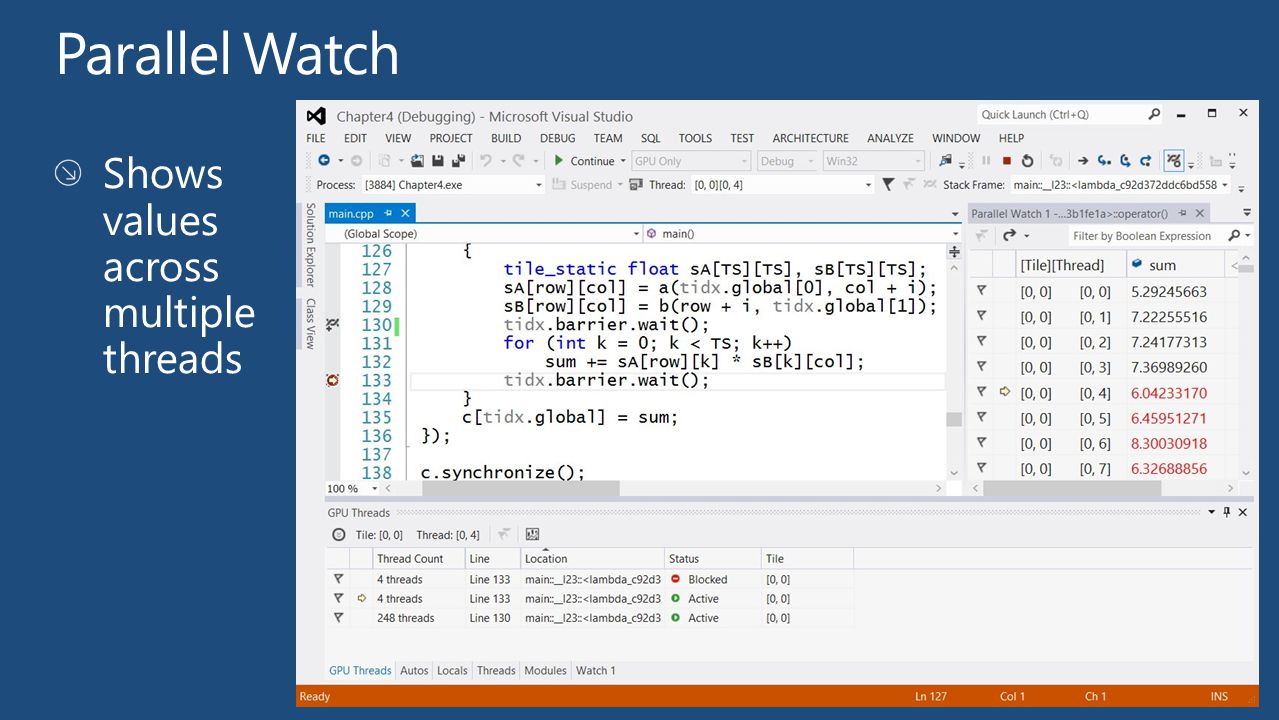Click the Undo icon
The height and width of the screenshot is (720, 1279).
coord(486,160)
